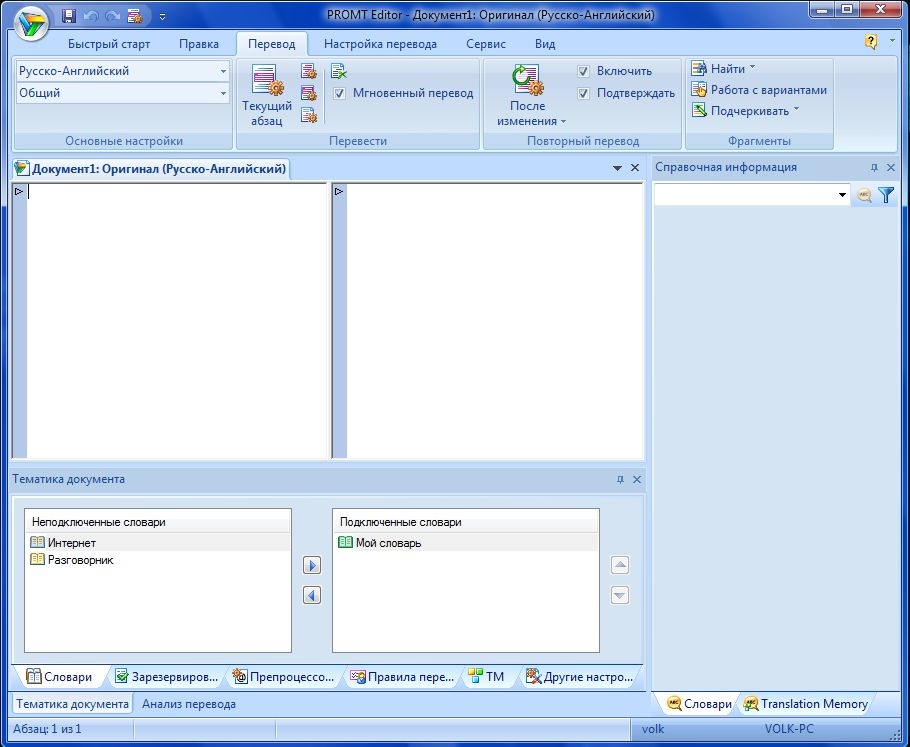
Task: Click the Работа с вариантами button
Action: pos(759,90)
